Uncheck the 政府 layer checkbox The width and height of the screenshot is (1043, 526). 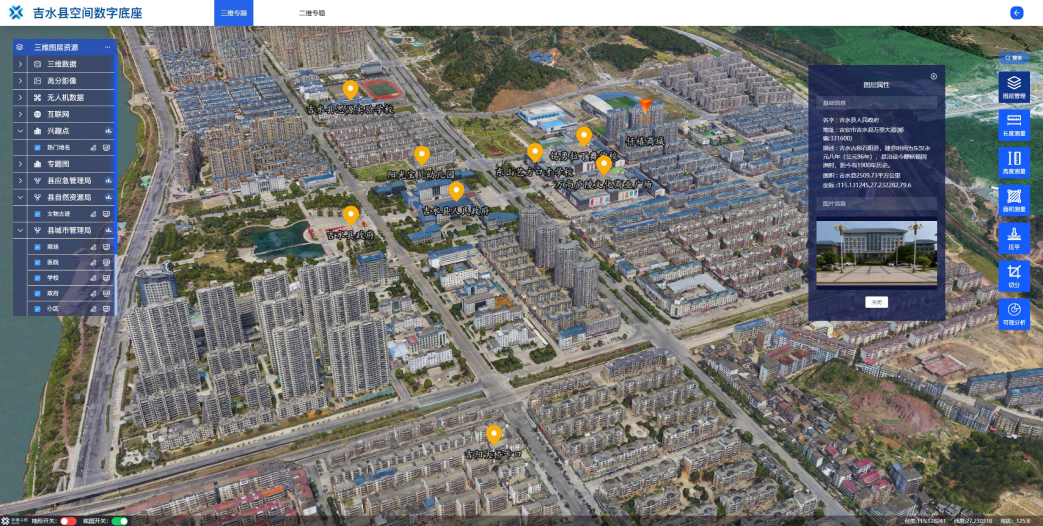(38, 293)
